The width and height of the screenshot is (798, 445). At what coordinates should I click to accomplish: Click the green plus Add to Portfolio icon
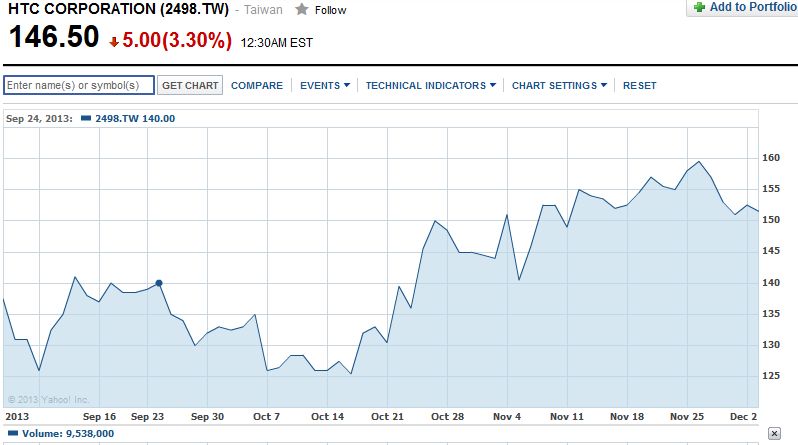pyautogui.click(x=699, y=7)
